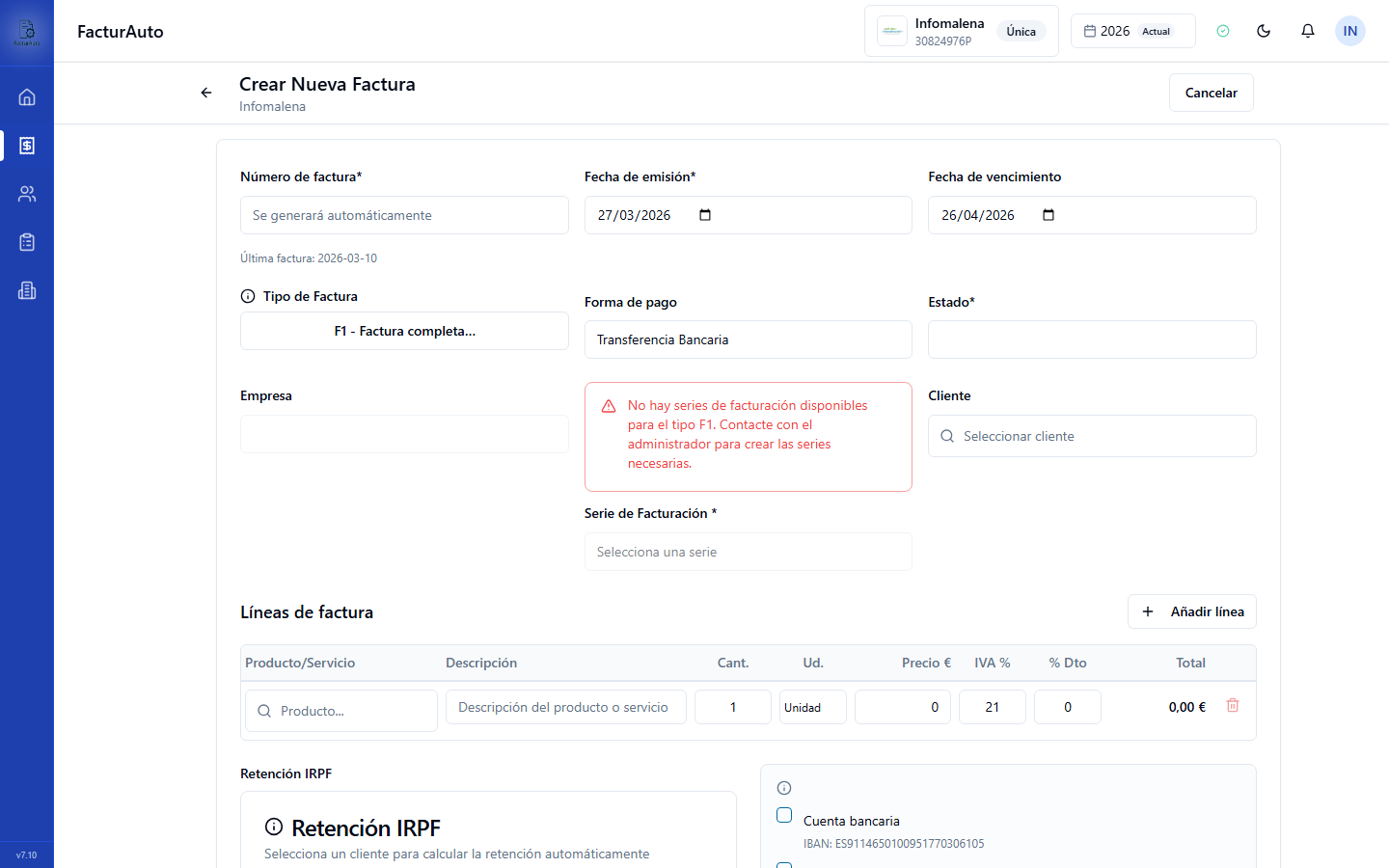Open the clipboard icon in sidebar
Image resolution: width=1389 pixels, height=868 pixels.
27,242
